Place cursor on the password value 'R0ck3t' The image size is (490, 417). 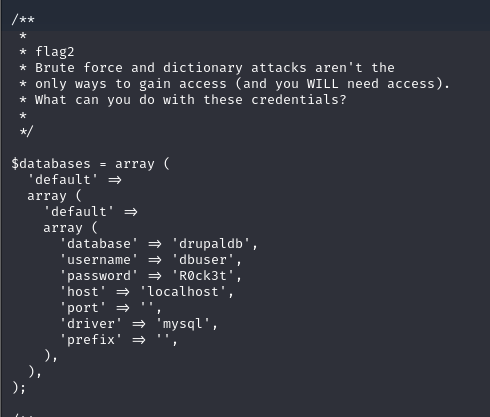(203, 276)
